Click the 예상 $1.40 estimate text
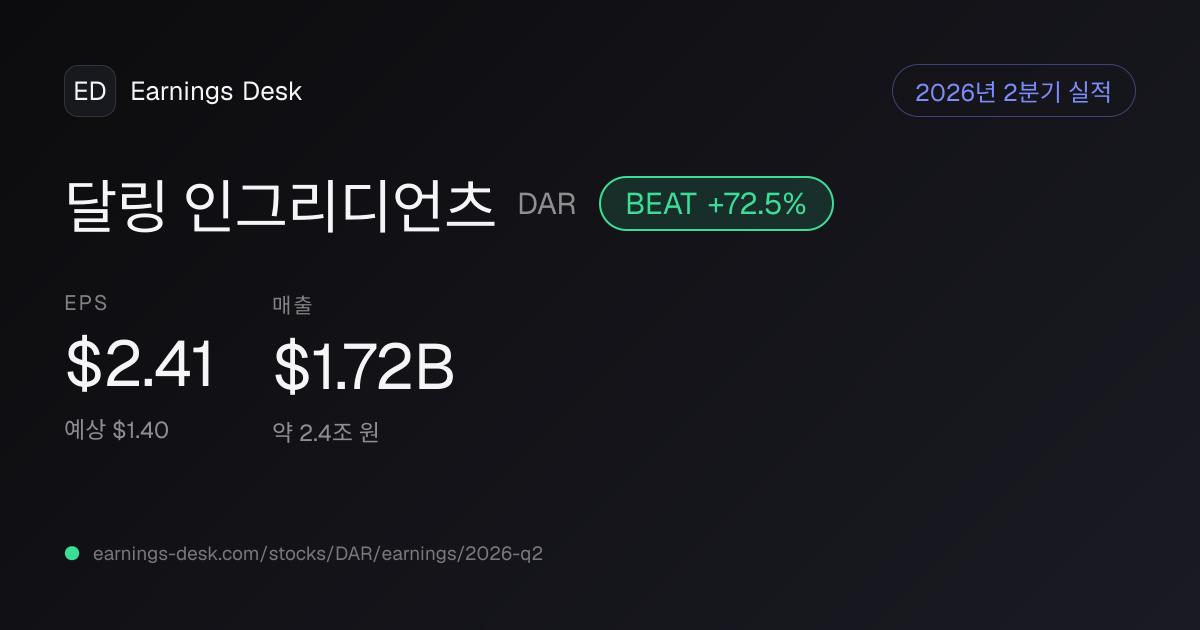The height and width of the screenshot is (630, 1200). [x=117, y=430]
